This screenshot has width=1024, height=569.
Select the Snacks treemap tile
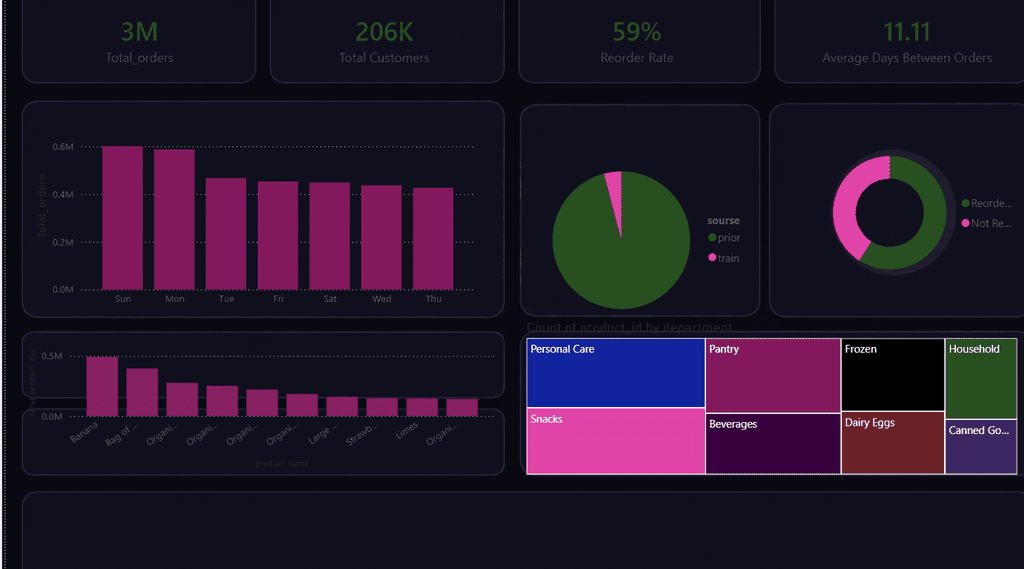point(615,441)
